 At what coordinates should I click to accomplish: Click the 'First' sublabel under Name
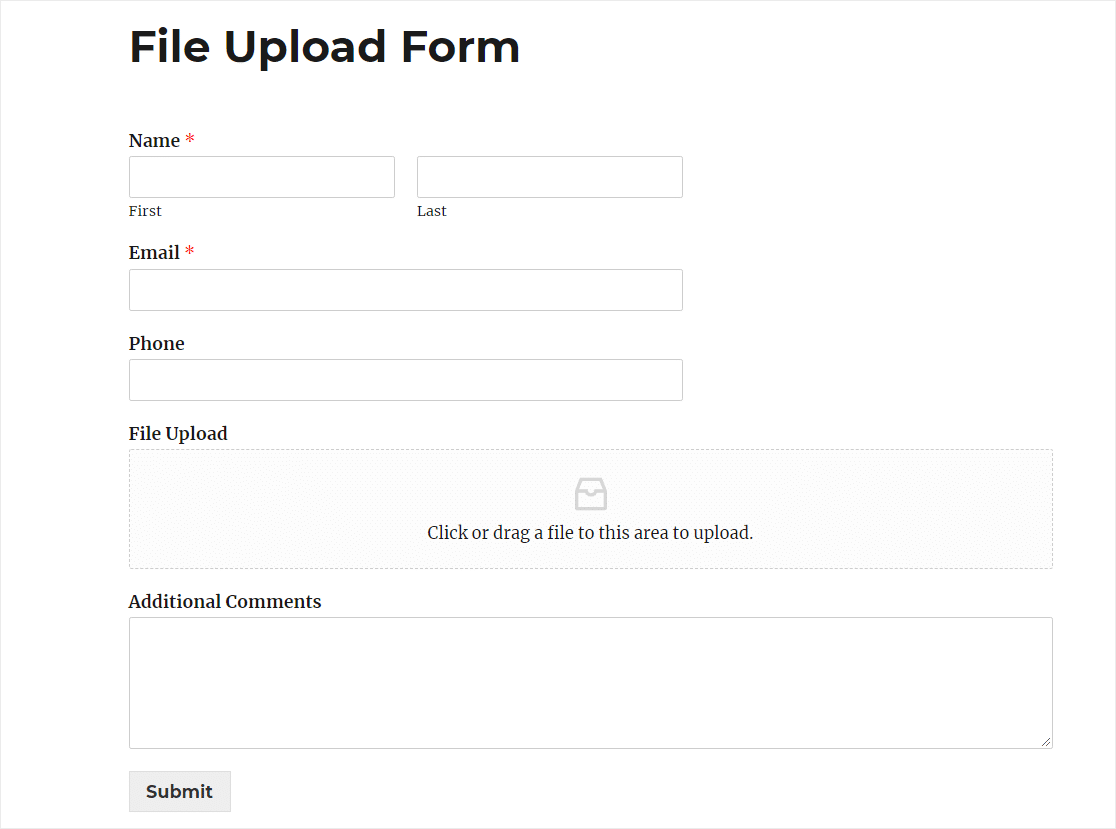coord(145,211)
